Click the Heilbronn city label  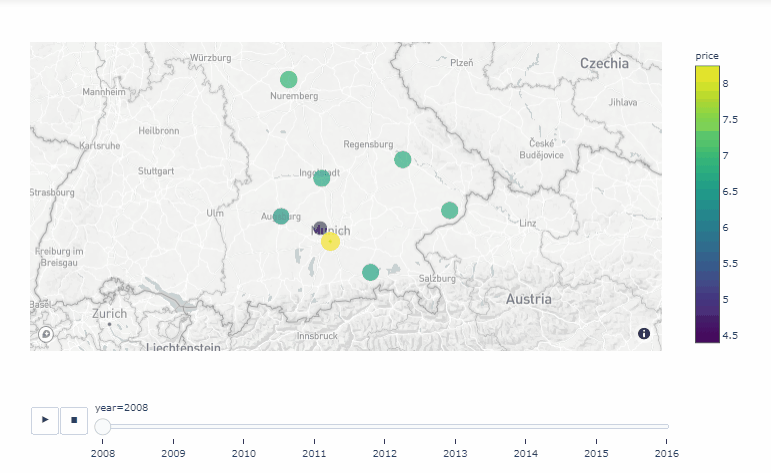pos(159,131)
